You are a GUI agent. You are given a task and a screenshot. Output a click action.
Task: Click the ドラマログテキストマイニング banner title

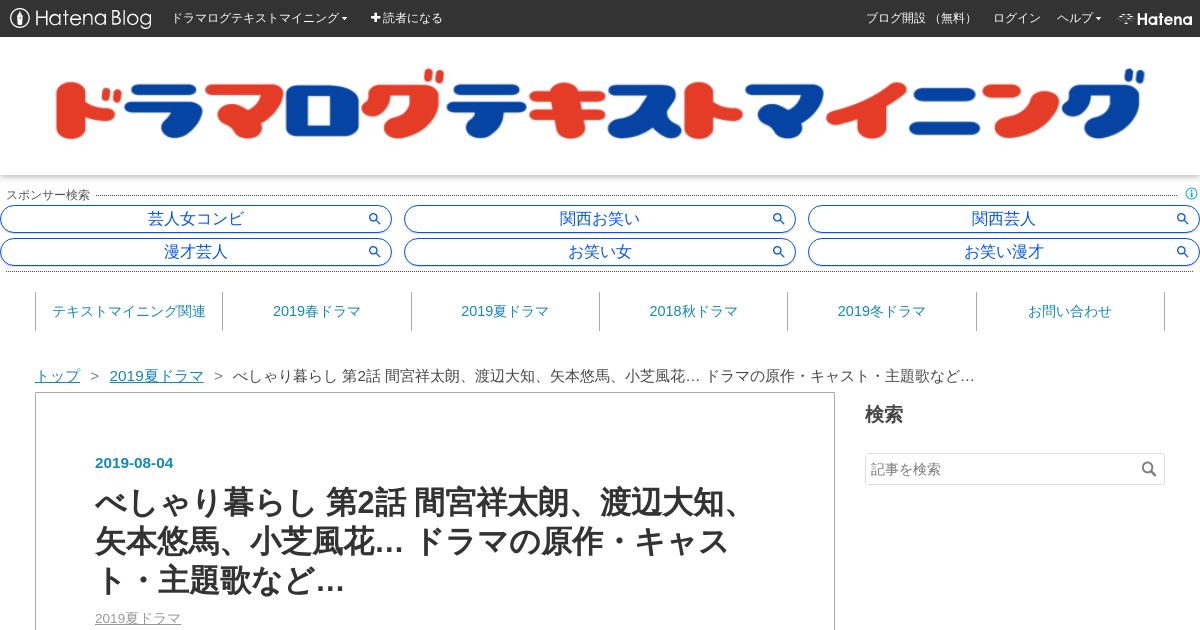click(599, 104)
